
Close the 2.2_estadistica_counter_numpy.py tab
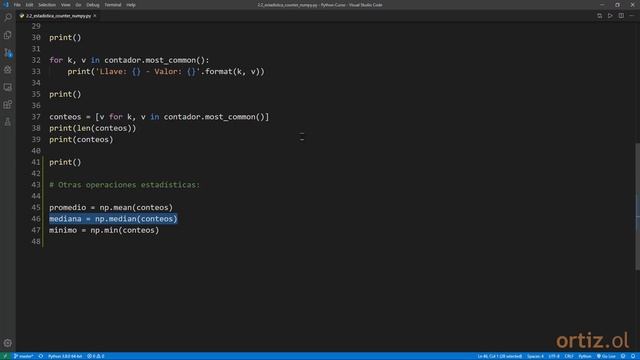pyautogui.click(x=95, y=16)
